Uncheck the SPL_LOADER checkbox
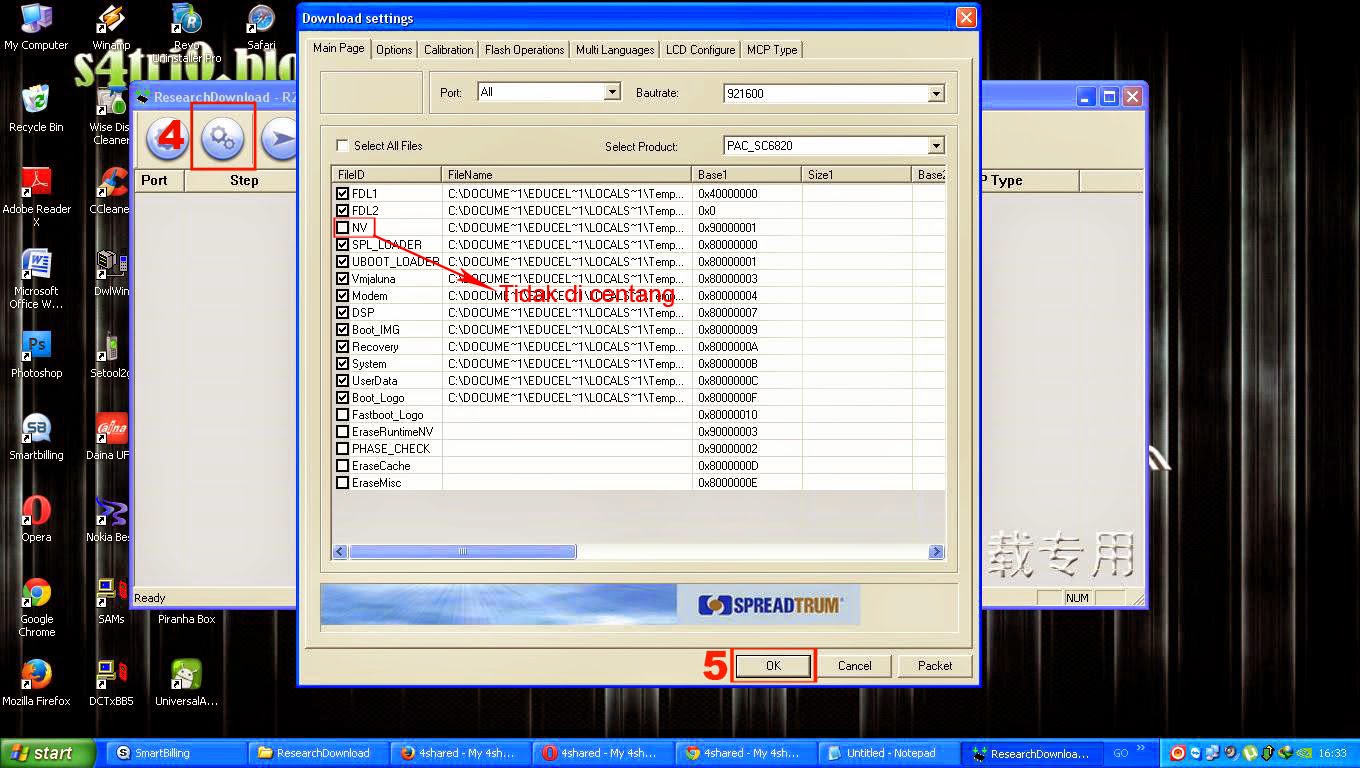The image size is (1360, 768). pyautogui.click(x=343, y=244)
